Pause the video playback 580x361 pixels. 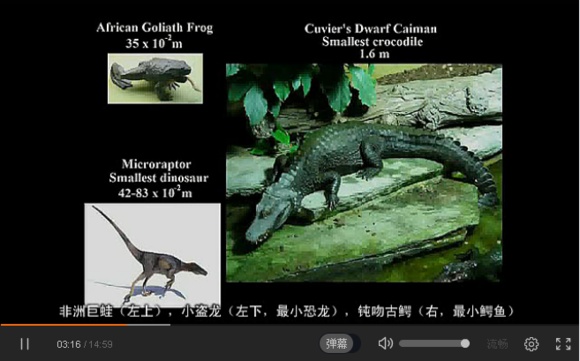(25, 344)
